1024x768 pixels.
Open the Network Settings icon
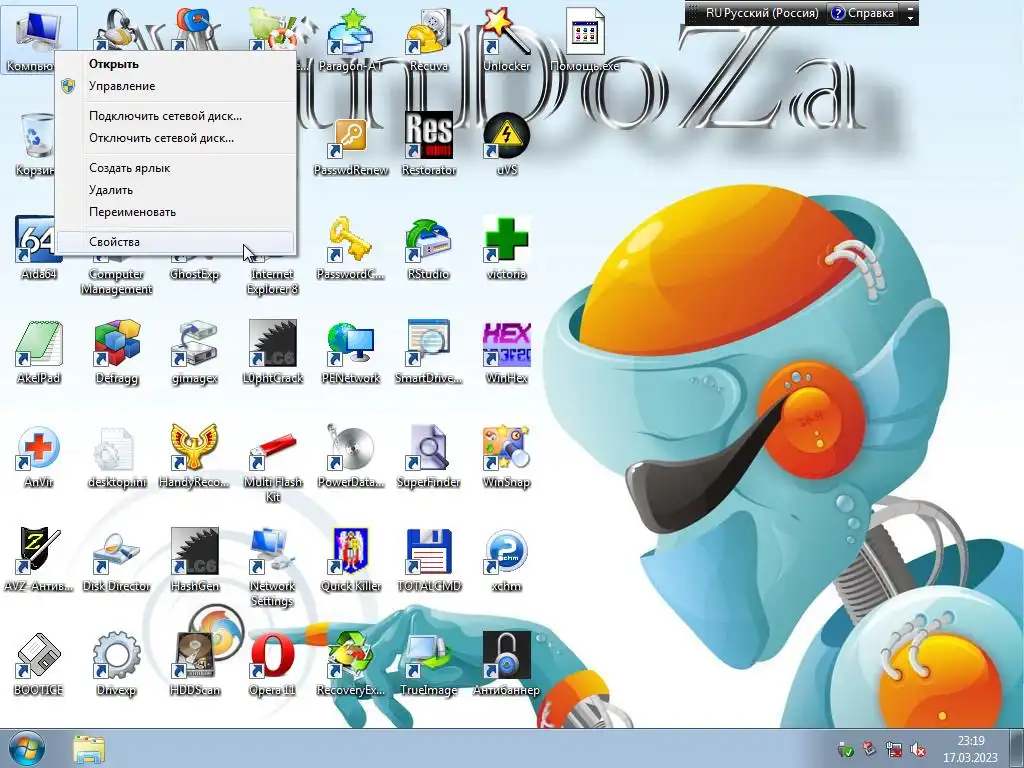(x=272, y=568)
